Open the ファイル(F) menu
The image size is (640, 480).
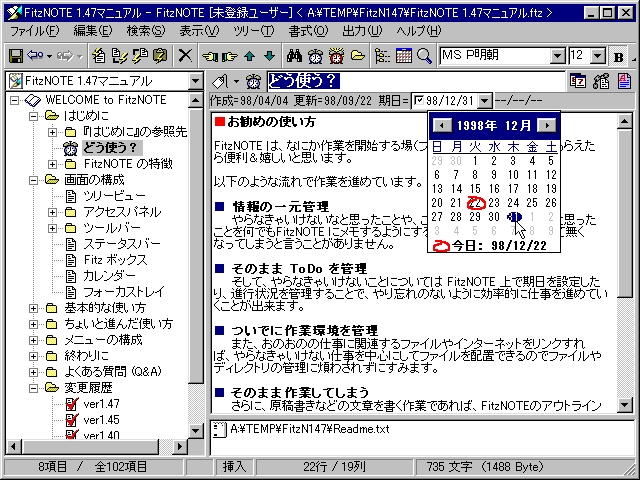click(34, 31)
